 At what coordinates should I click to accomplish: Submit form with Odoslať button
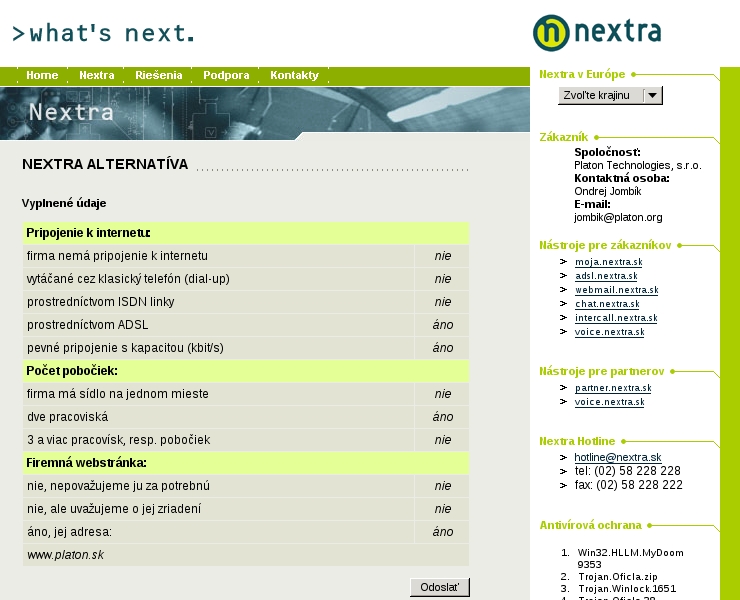point(440,587)
